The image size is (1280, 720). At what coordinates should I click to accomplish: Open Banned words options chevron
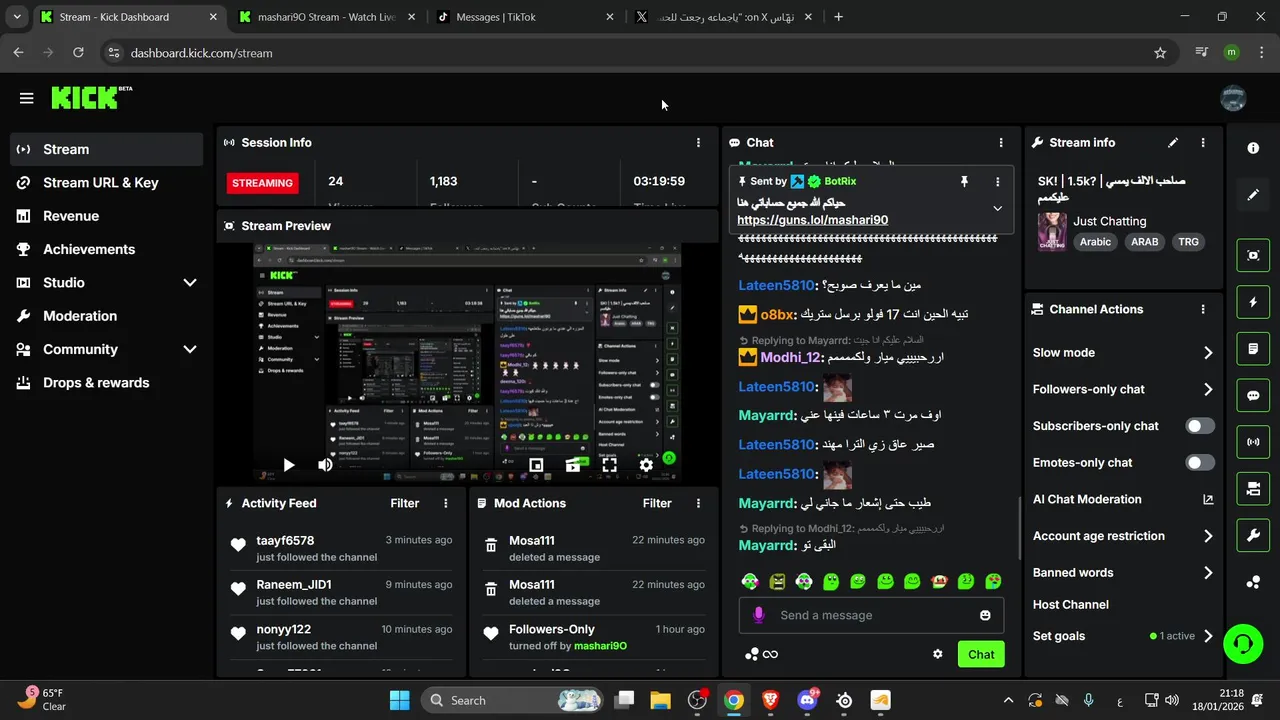[x=1207, y=573]
